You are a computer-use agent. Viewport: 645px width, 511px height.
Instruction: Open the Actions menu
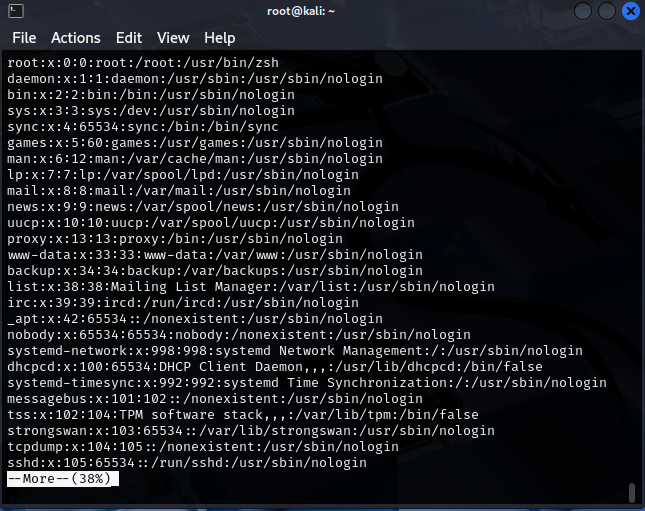click(76, 38)
